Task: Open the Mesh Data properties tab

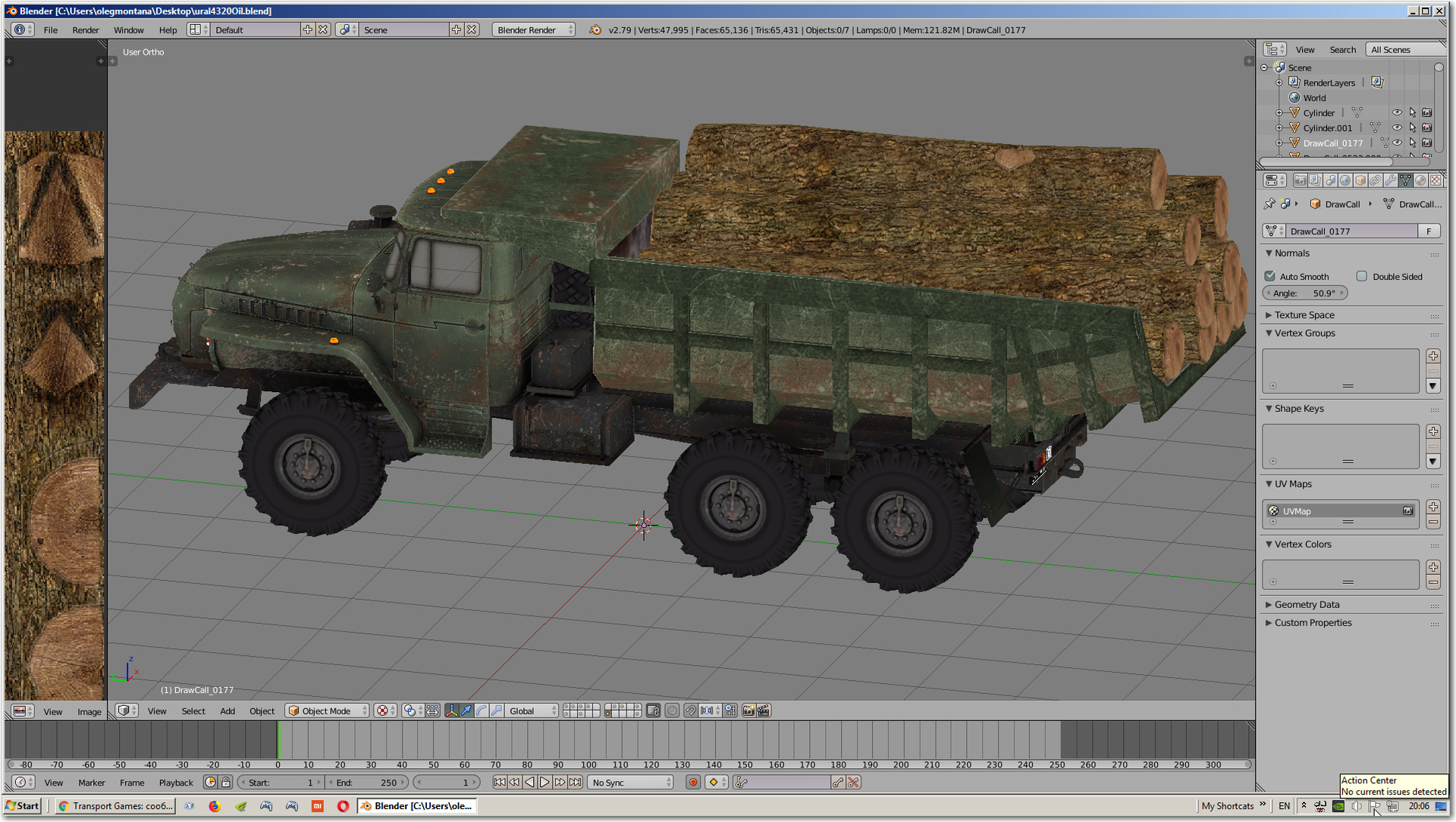Action: click(1406, 180)
